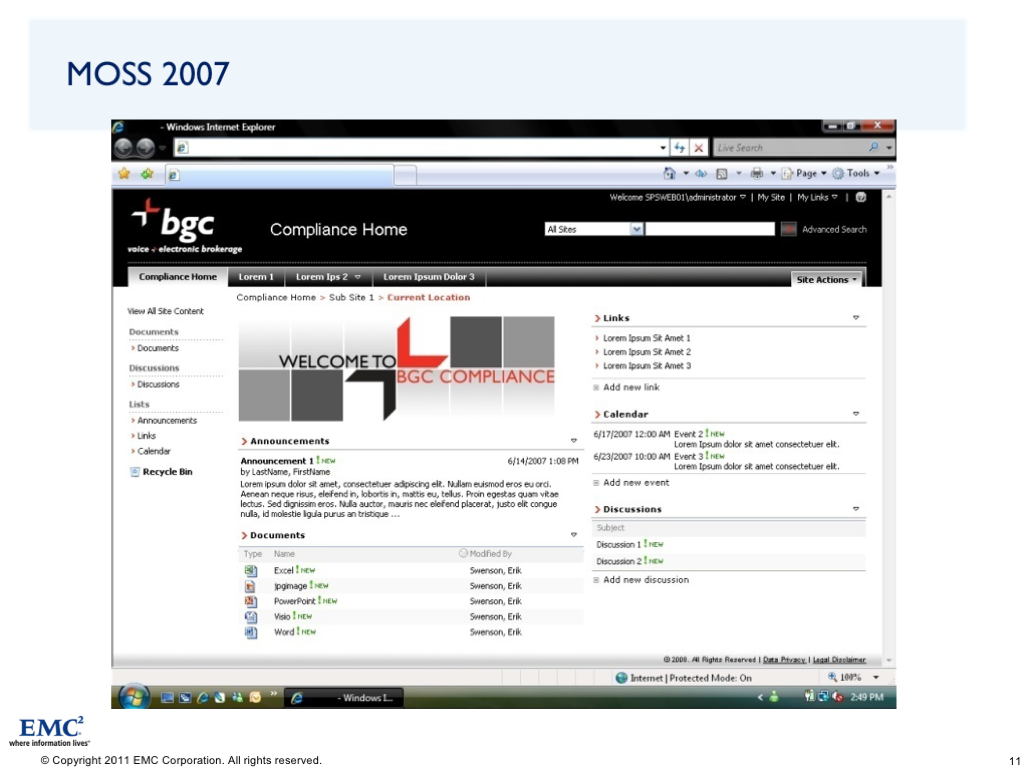Open the Excel document icon
This screenshot has width=1024, height=768.
[x=251, y=570]
